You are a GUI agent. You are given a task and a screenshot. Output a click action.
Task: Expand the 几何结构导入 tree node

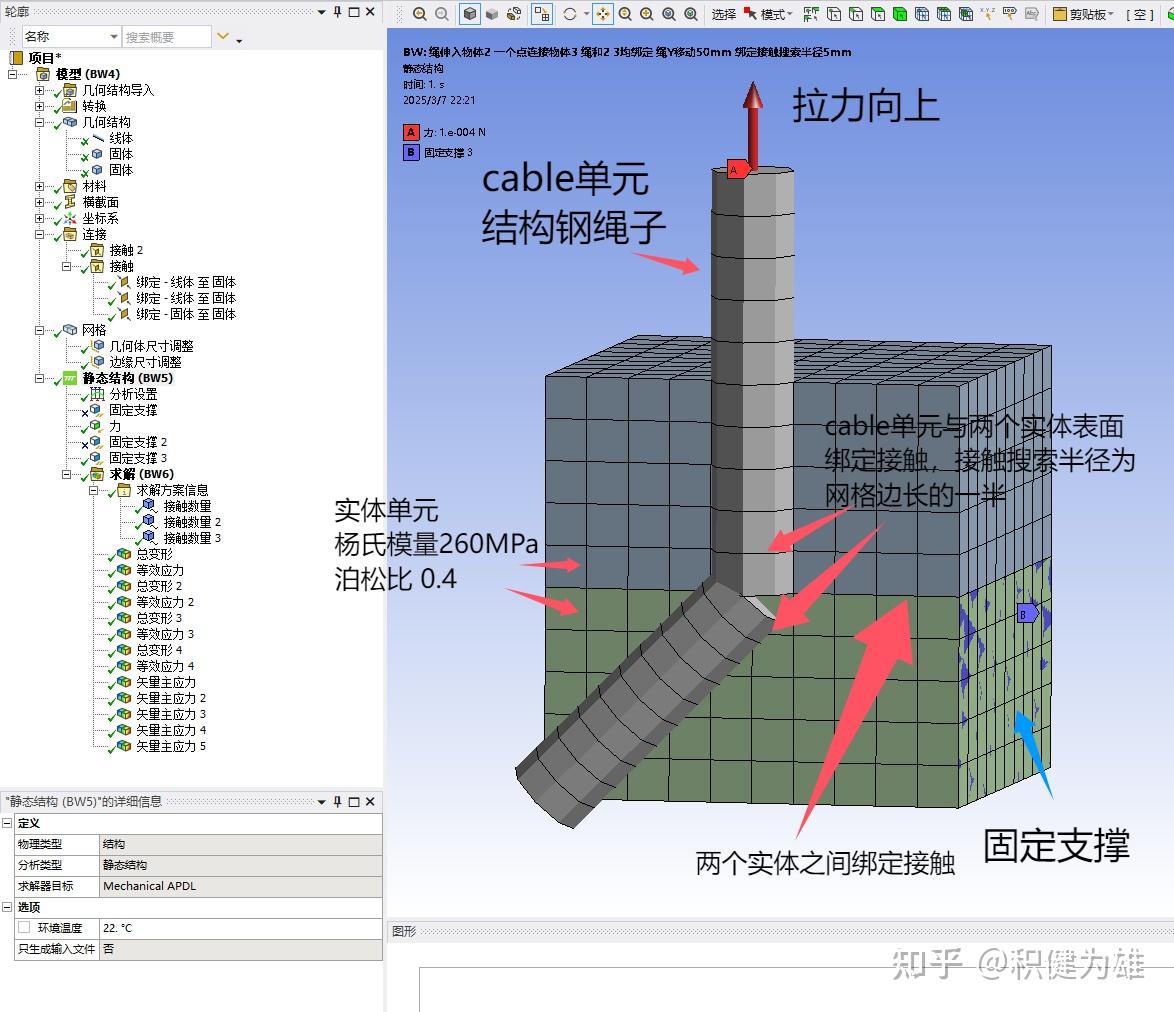click(39, 90)
